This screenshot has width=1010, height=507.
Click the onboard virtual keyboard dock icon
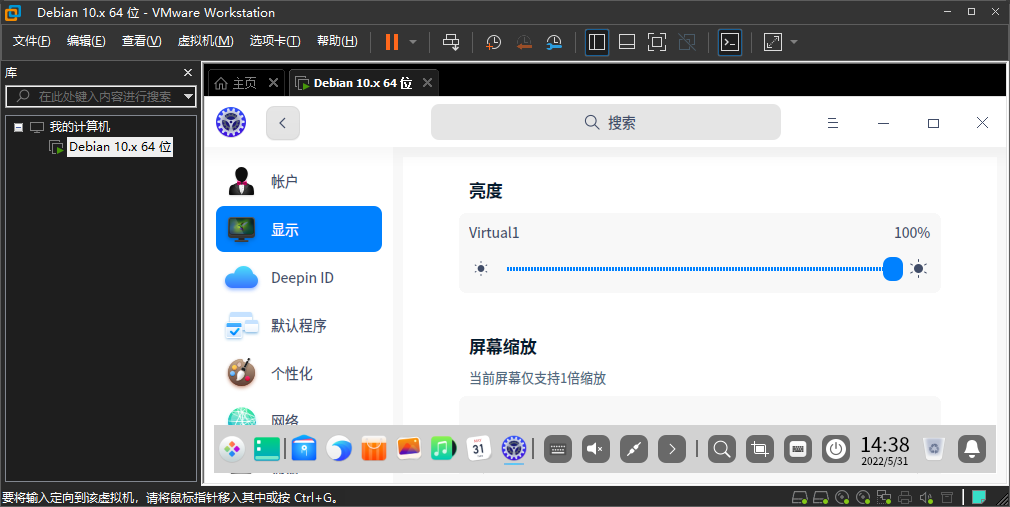pos(798,449)
